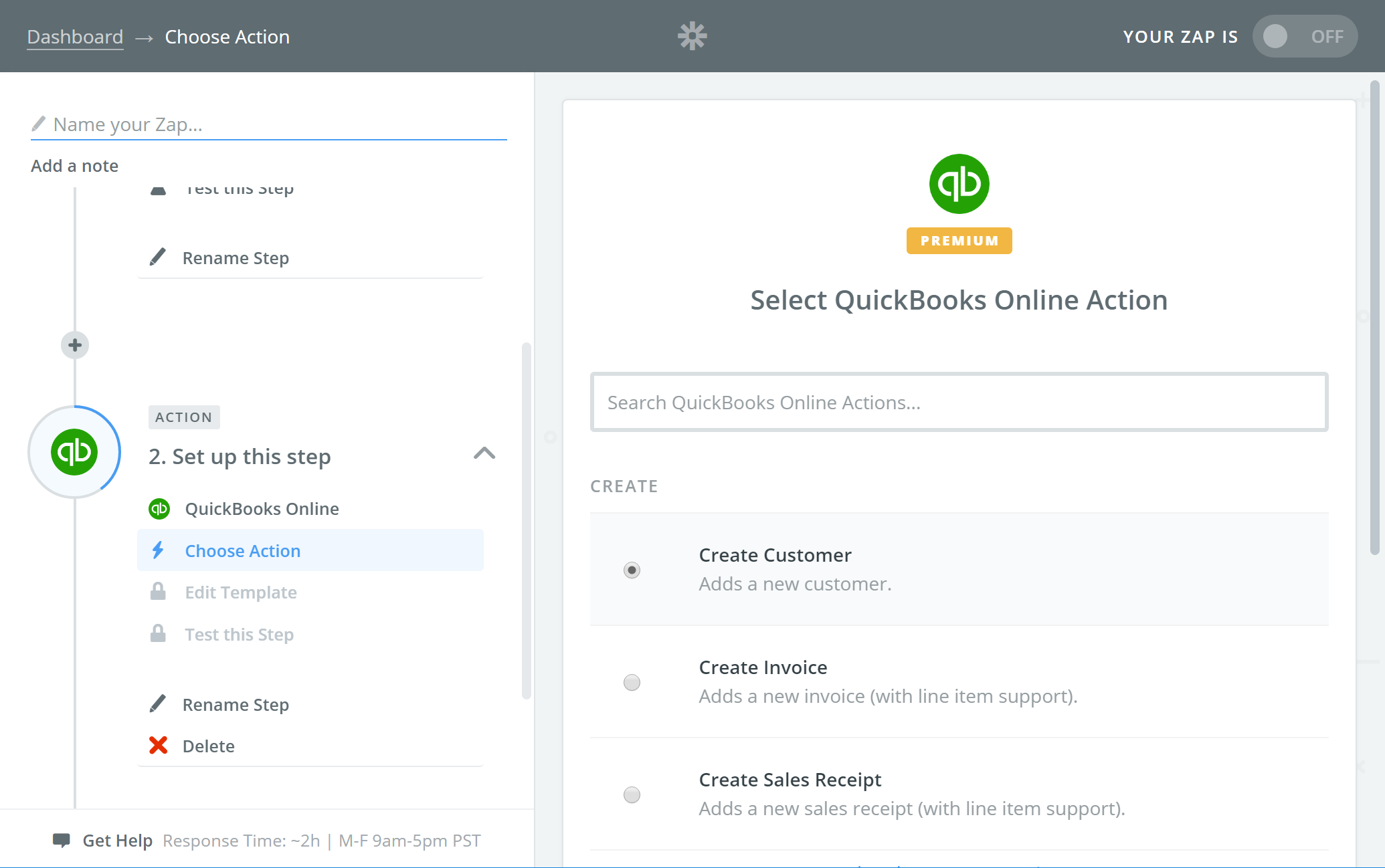Open the Dashboard breadcrumb link
Screen dimensions: 1385x868
(x=75, y=37)
